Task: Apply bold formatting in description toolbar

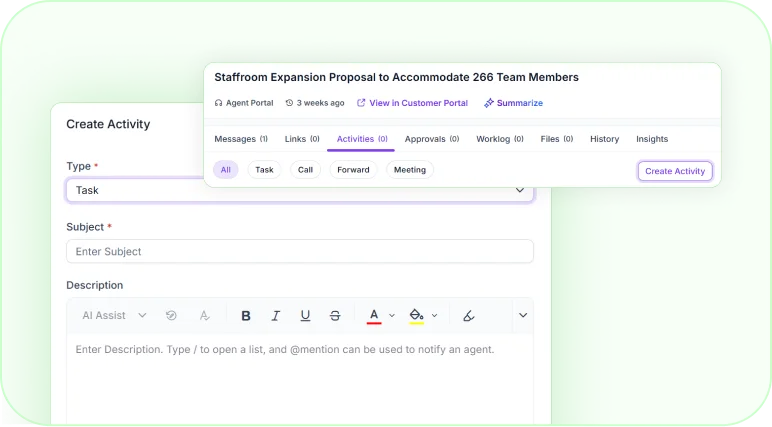Action: [246, 316]
